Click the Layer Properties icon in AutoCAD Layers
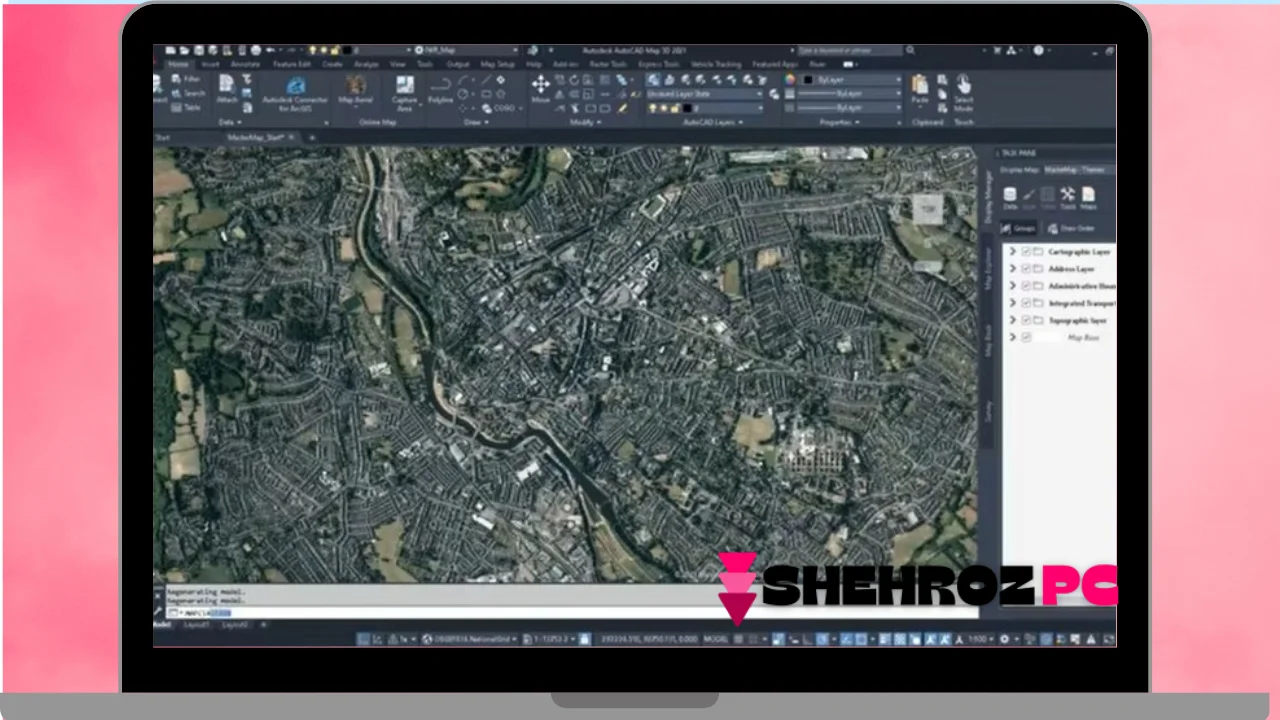Screen dimensions: 1280x720 click(x=653, y=79)
